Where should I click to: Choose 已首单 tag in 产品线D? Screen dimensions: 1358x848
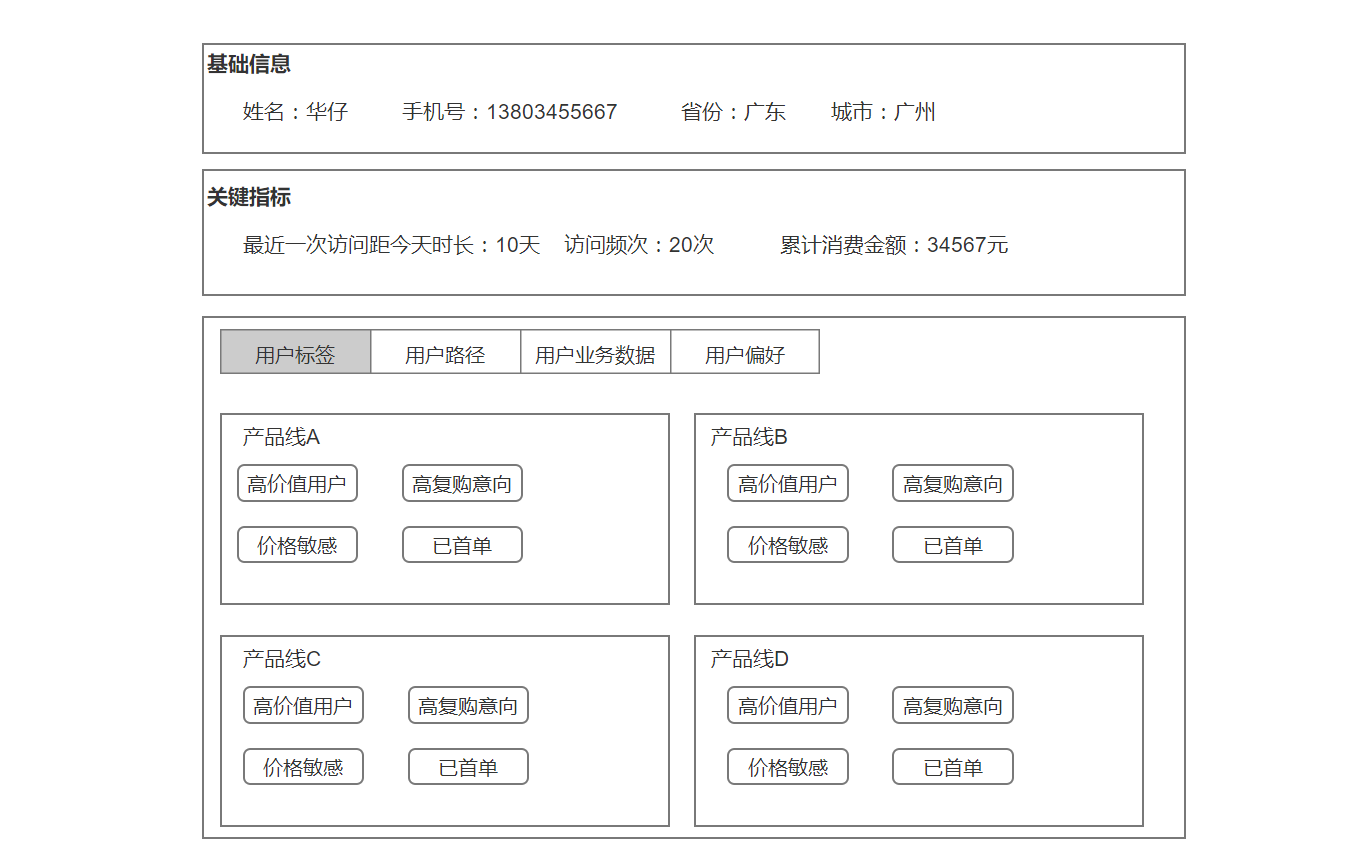953,767
